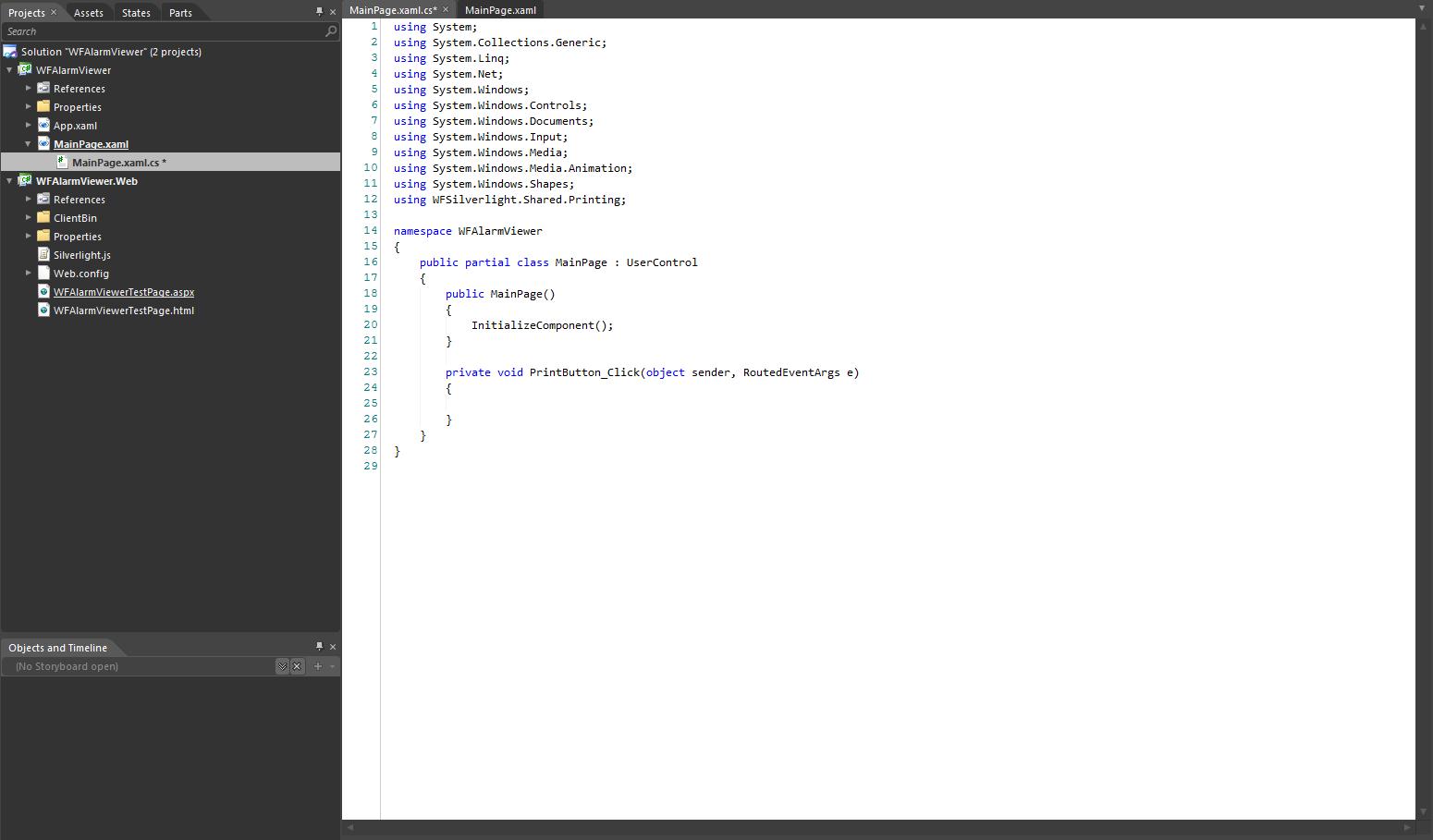Viewport: 1433px width, 840px height.
Task: Click the search magnifier icon in Projects
Action: [x=331, y=31]
